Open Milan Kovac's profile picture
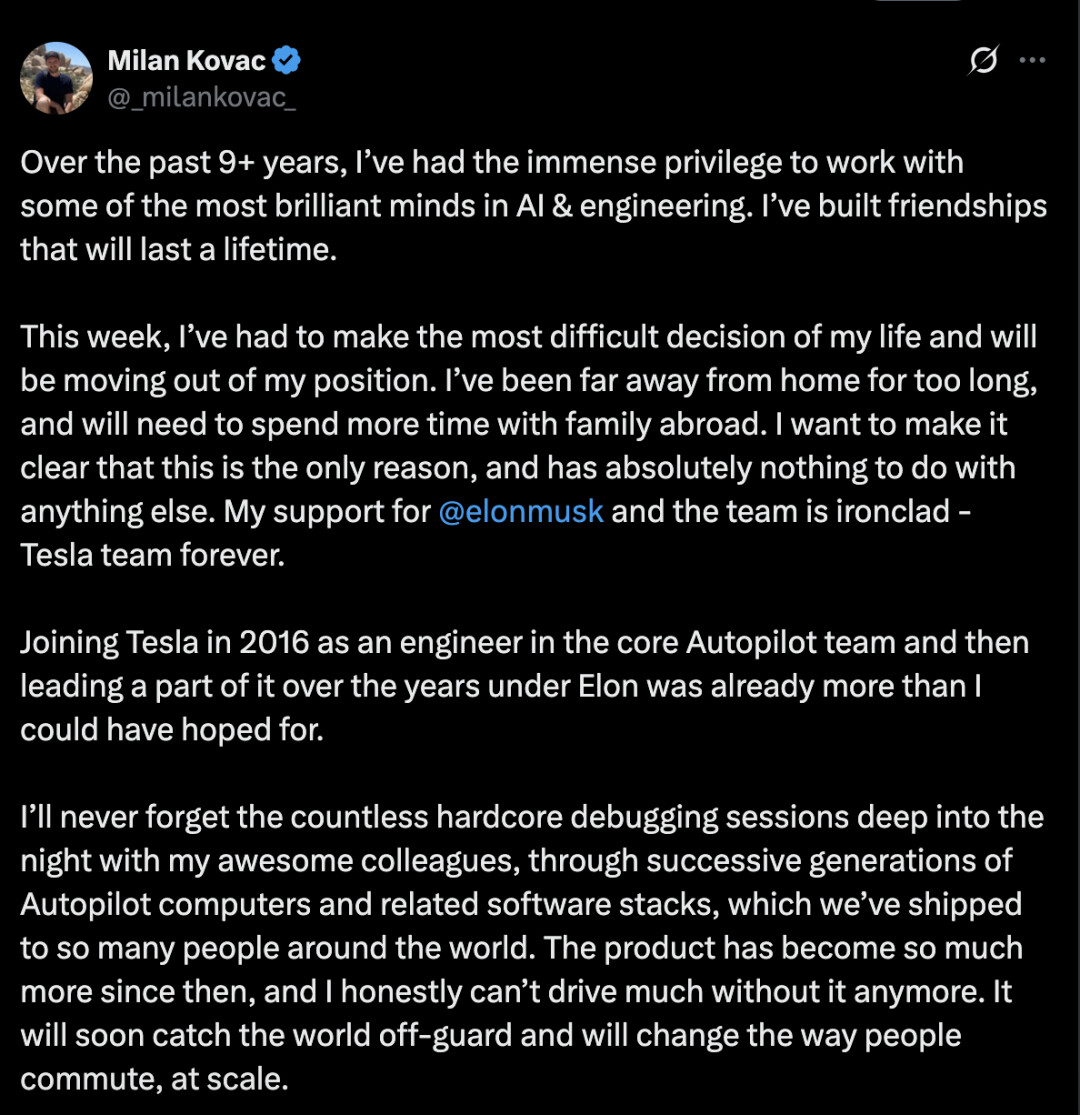 [x=57, y=78]
